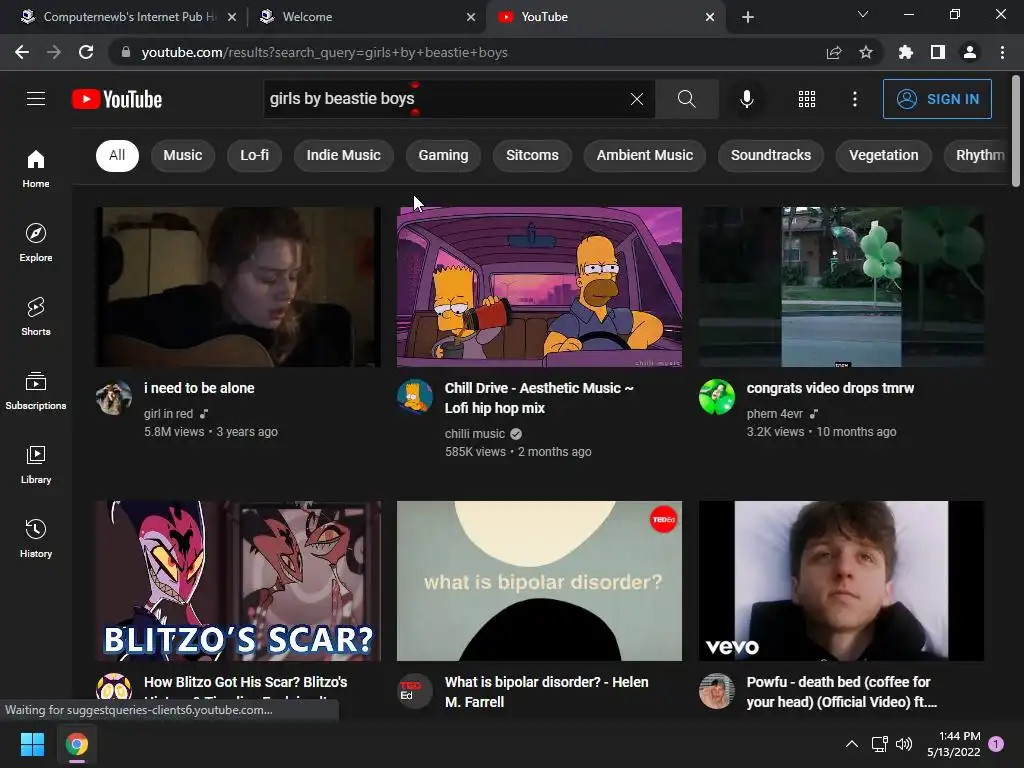Click the phem 4evr channel avatar
The width and height of the screenshot is (1024, 768).
(716, 396)
